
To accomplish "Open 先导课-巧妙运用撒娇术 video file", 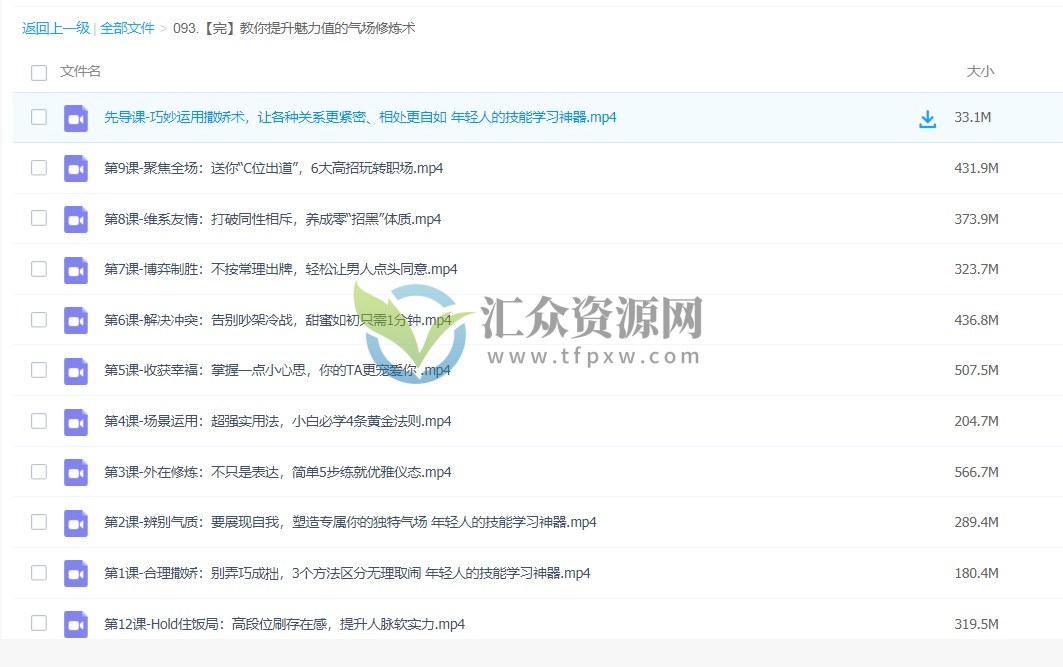I will coord(360,117).
